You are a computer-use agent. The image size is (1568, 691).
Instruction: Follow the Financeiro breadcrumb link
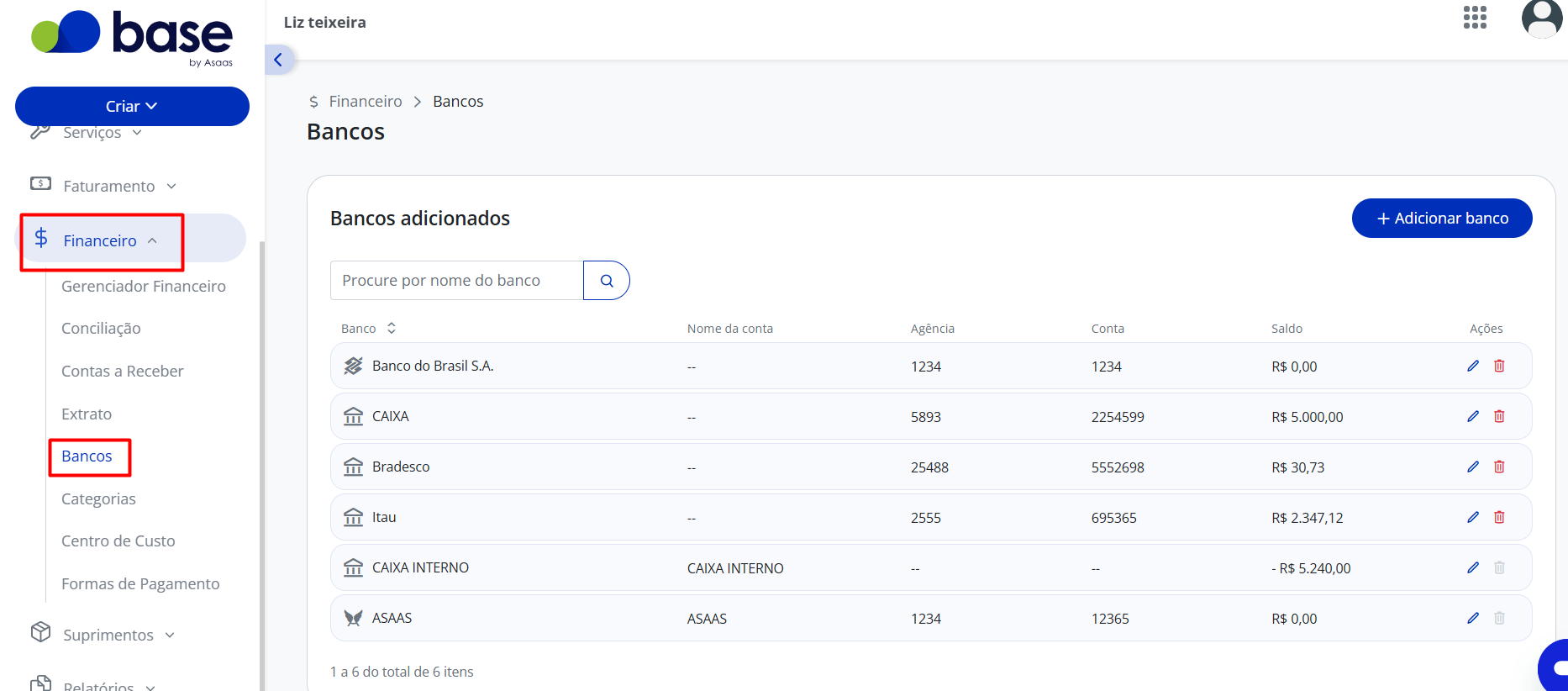click(366, 101)
